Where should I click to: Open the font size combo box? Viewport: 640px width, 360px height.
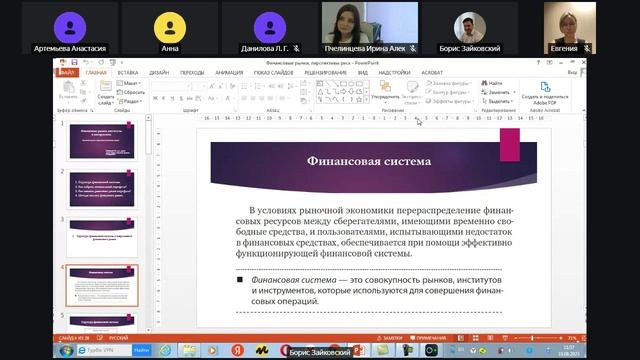point(199,86)
